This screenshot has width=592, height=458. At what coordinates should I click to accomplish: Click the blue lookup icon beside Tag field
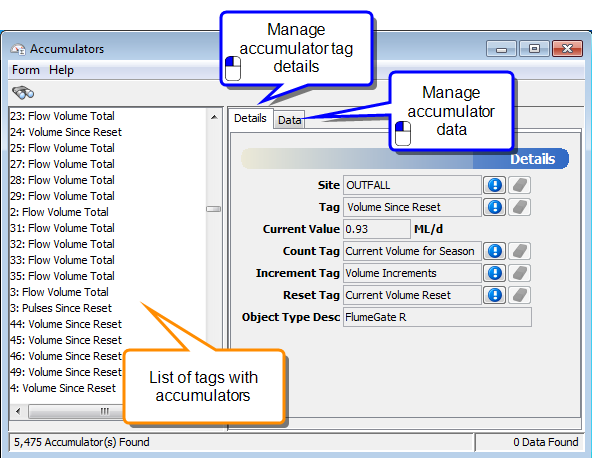(x=495, y=207)
